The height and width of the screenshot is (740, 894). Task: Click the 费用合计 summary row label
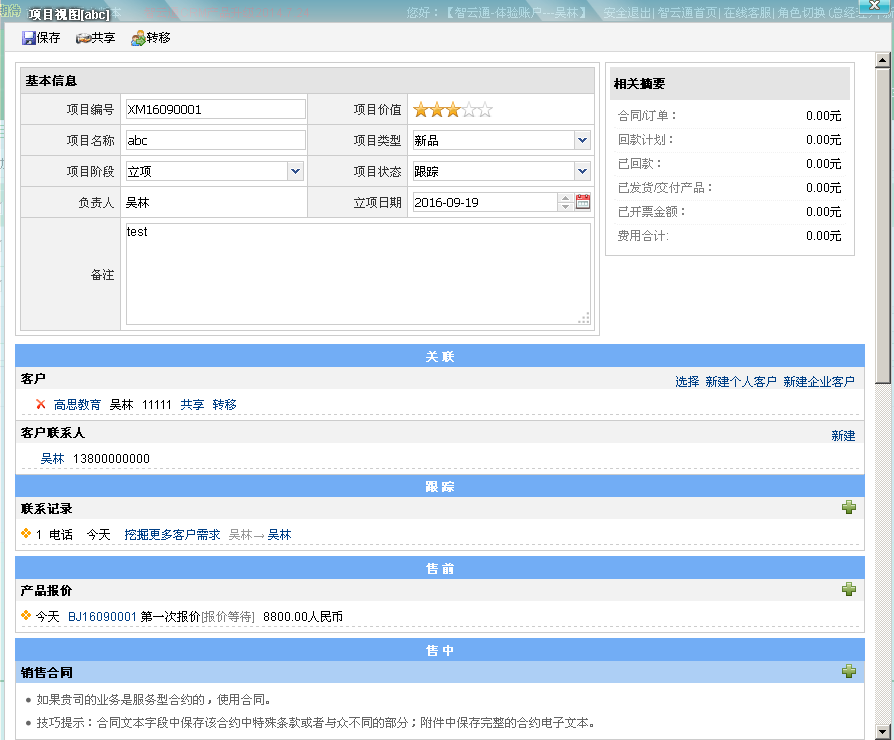(x=643, y=235)
